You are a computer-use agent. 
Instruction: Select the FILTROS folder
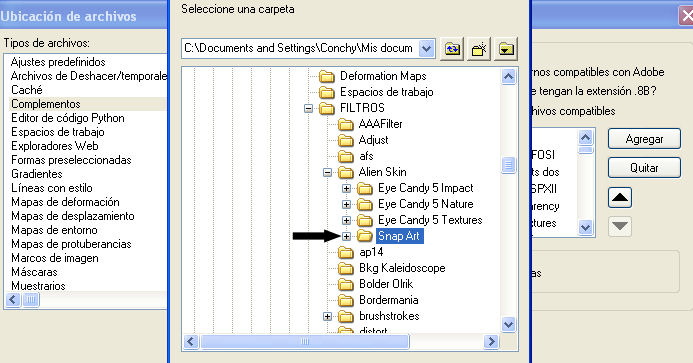(x=362, y=108)
